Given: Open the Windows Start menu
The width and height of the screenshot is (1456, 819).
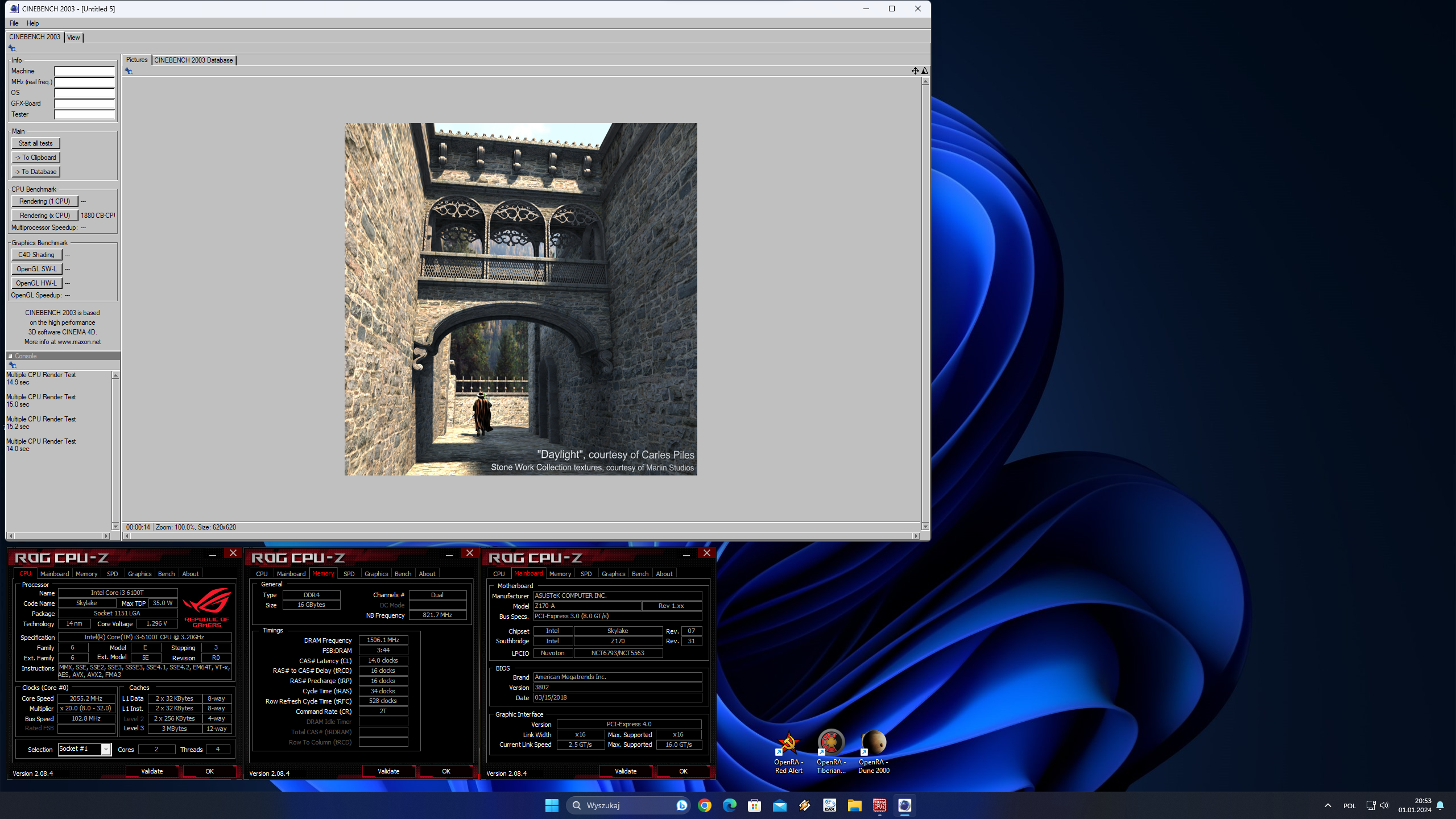Looking at the screenshot, I should tap(552, 805).
